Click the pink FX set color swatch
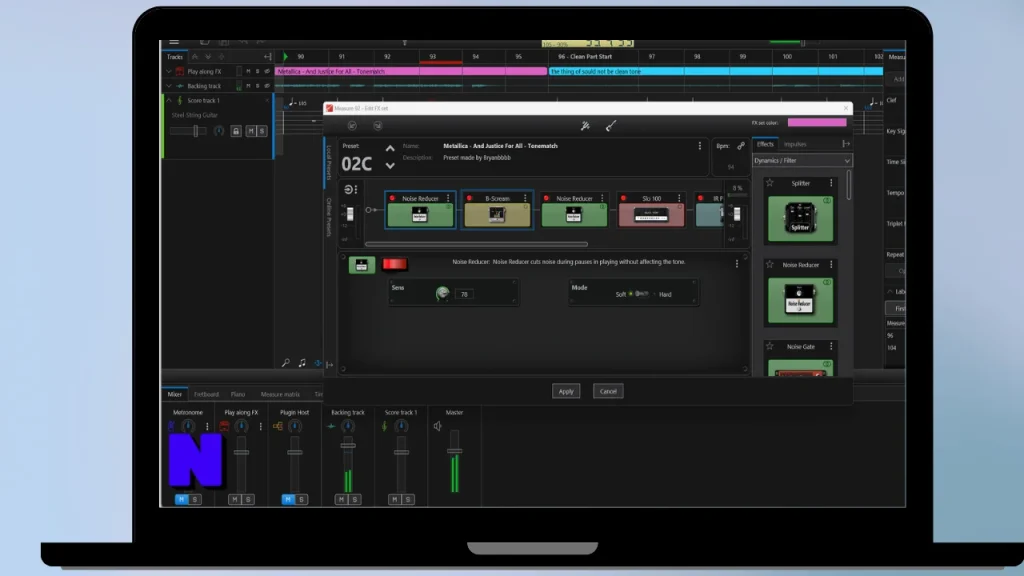1024x576 pixels. click(x=817, y=122)
